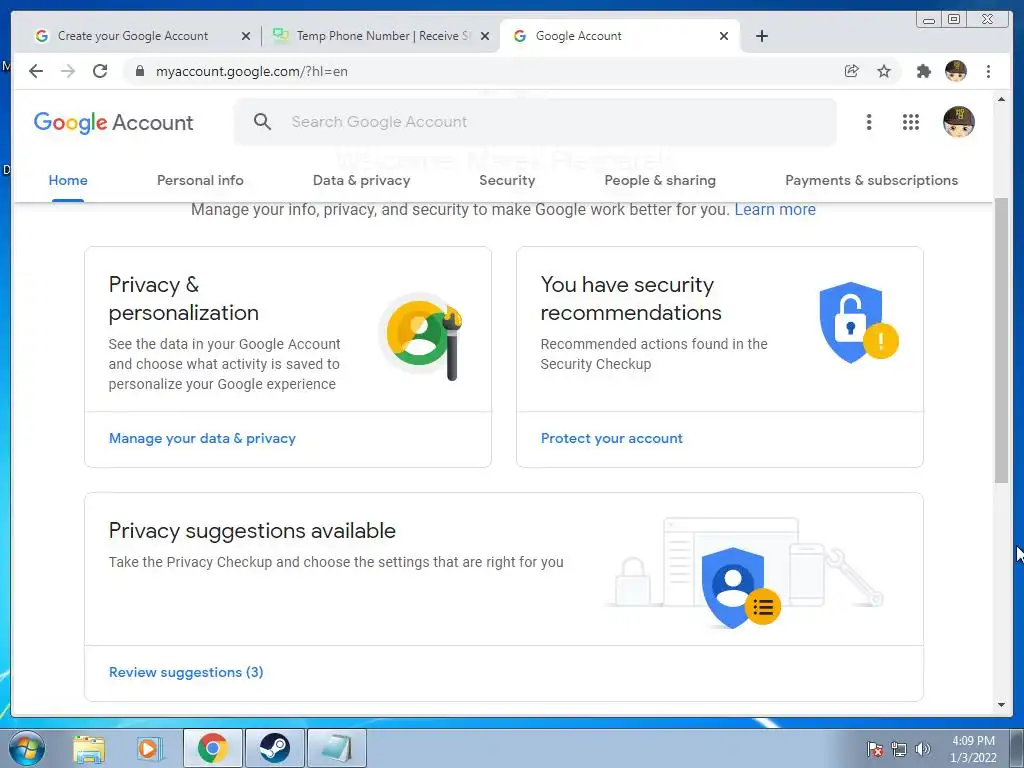Open the Windows Start button
The width and height of the screenshot is (1024, 768).
pos(26,748)
